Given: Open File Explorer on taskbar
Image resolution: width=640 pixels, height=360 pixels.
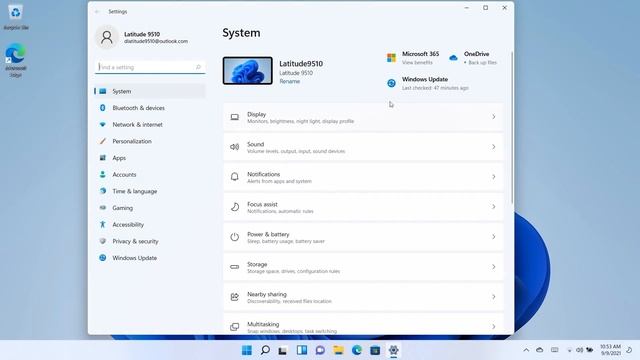Looking at the screenshot, I should pyautogui.click(x=338, y=350).
